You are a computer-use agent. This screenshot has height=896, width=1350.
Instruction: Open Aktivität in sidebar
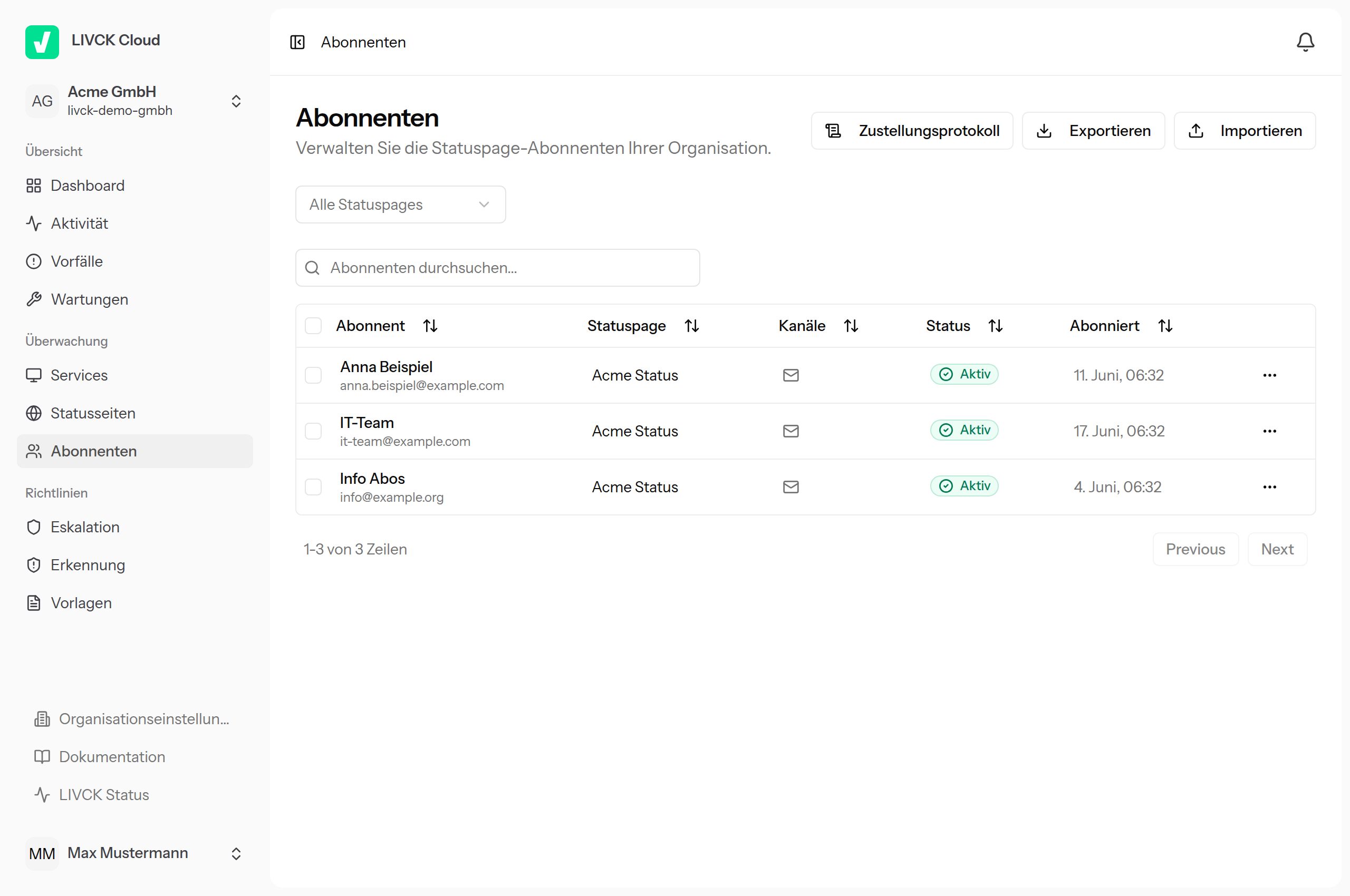tap(135, 223)
